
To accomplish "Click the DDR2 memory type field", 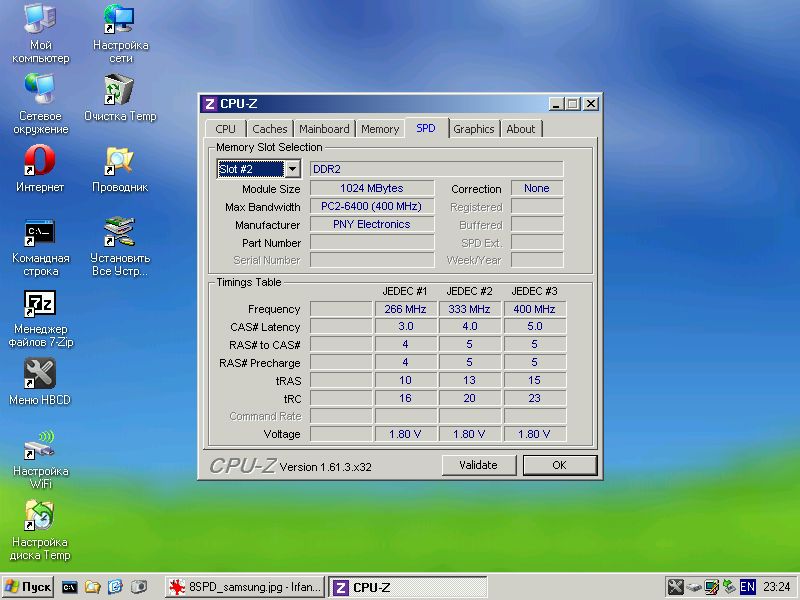I will 436,169.
